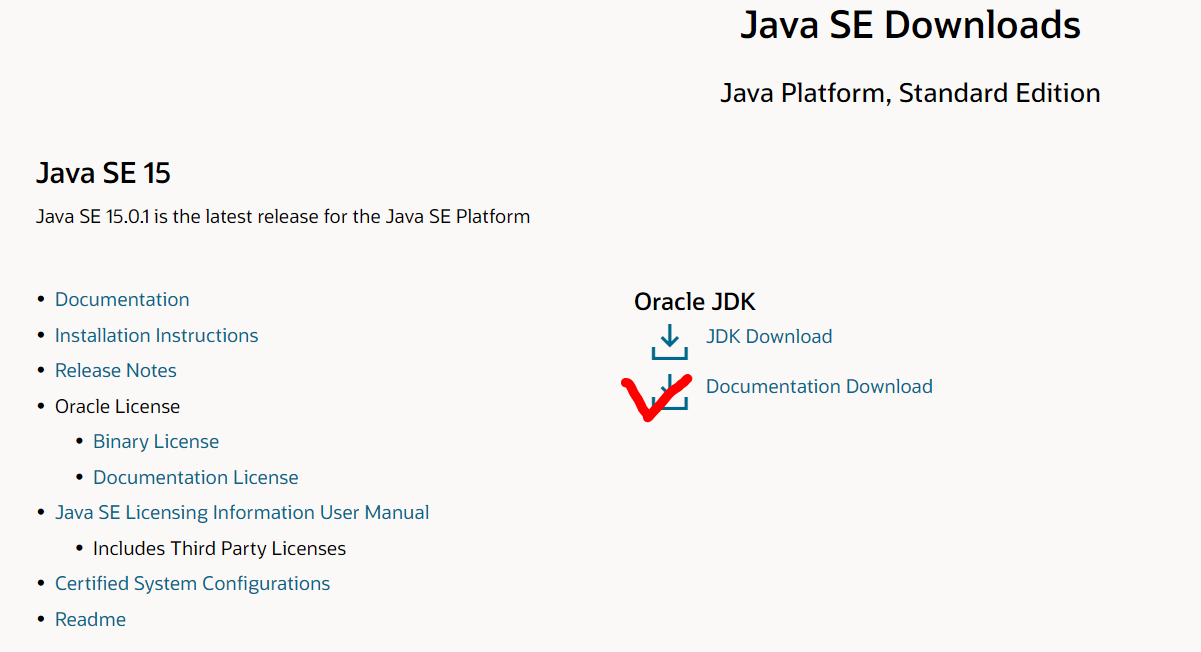Click the Oracle JDK heading
This screenshot has height=652, width=1201.
point(695,302)
